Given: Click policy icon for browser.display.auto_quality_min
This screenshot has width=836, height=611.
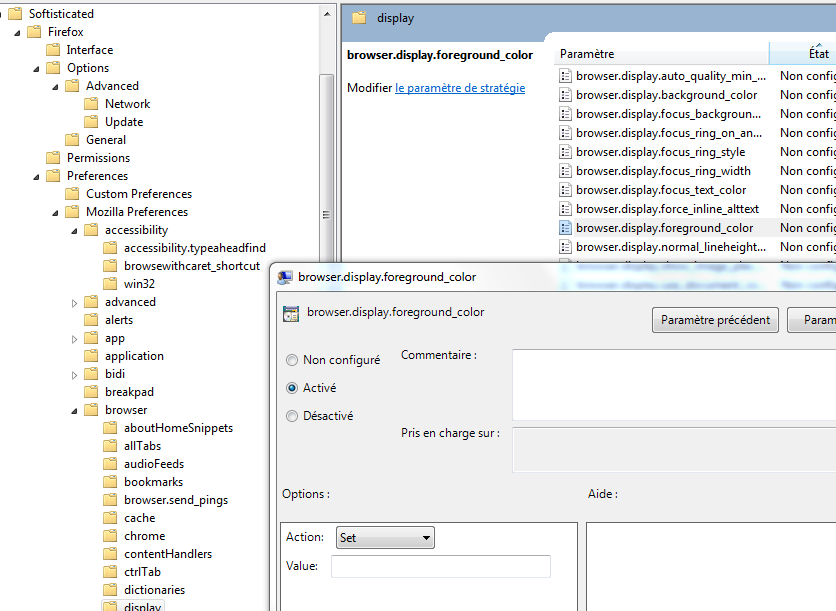Looking at the screenshot, I should [565, 76].
